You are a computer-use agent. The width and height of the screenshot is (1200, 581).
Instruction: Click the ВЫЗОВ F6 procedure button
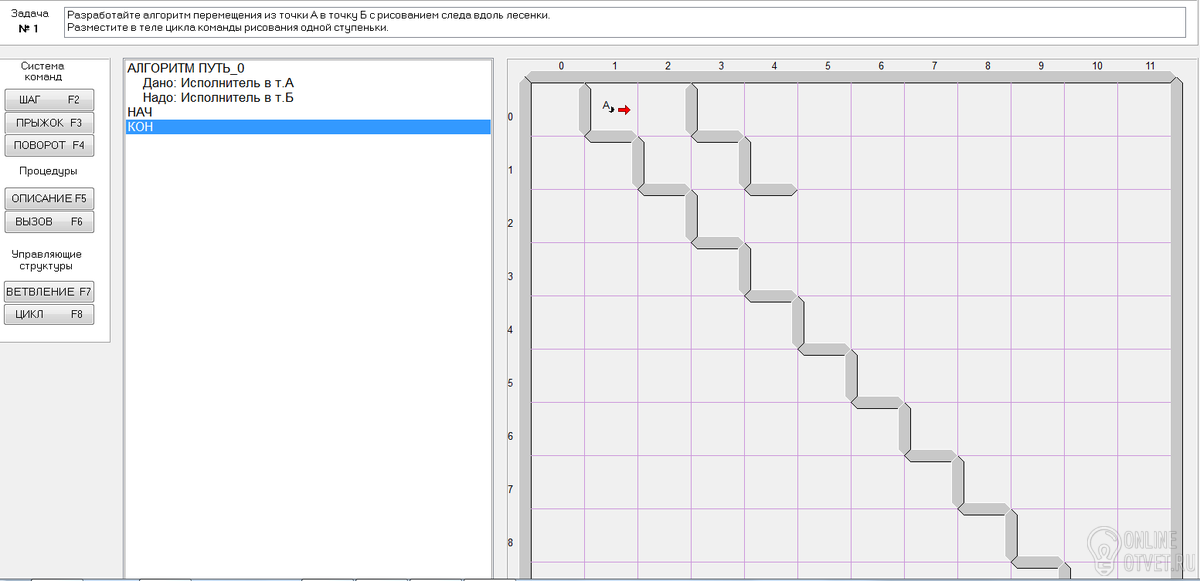[x=49, y=221]
